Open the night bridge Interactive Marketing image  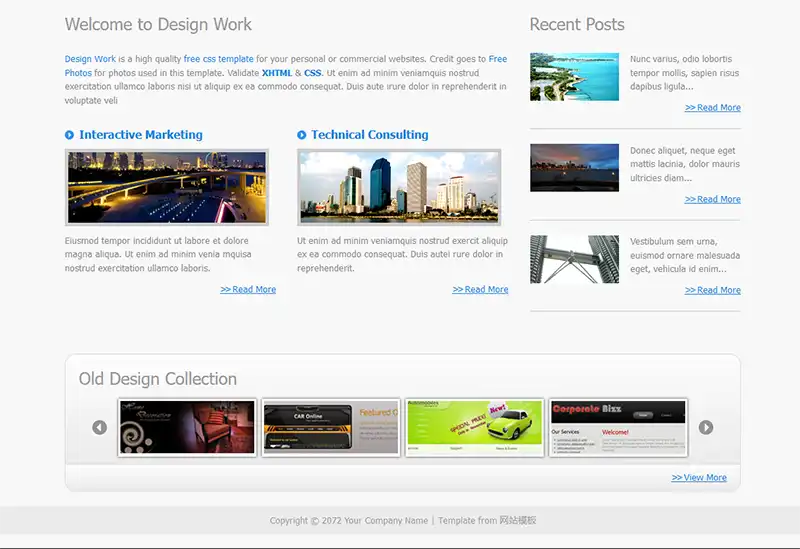point(167,187)
